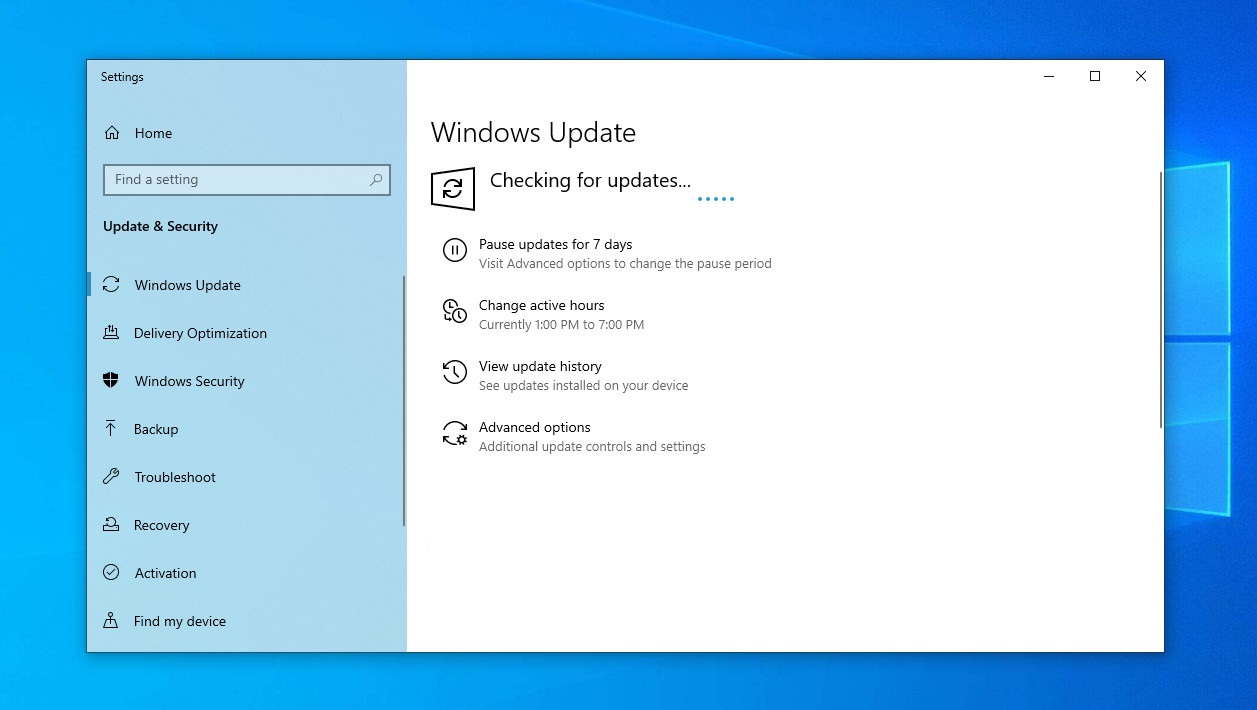
Task: Click the Activation checkmark circle icon
Action: pyautogui.click(x=111, y=573)
